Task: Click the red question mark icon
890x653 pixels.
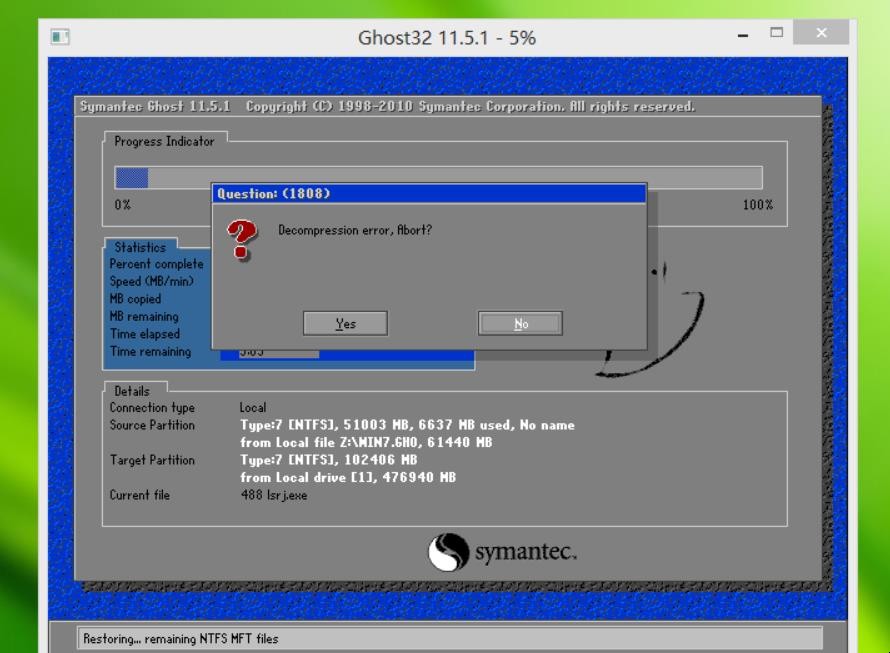Action: click(242, 240)
